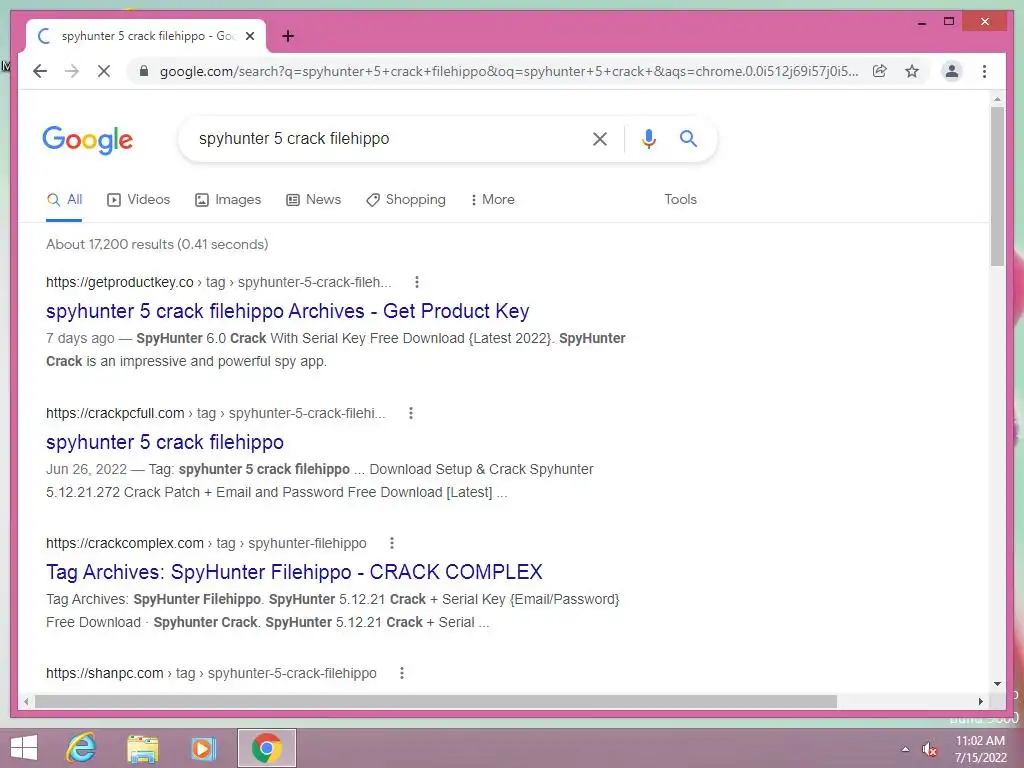
Task: Start voice search with microphone
Action: pyautogui.click(x=648, y=138)
